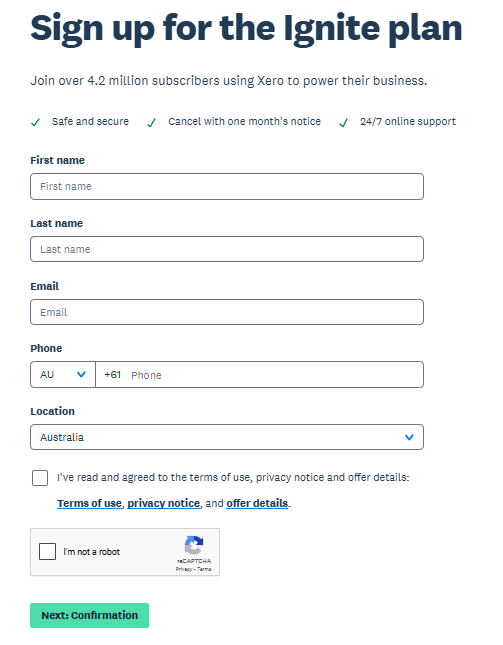Screen dimensions: 503x645
Task: Open the reCAPTCHA Terms link
Action: tap(204, 569)
